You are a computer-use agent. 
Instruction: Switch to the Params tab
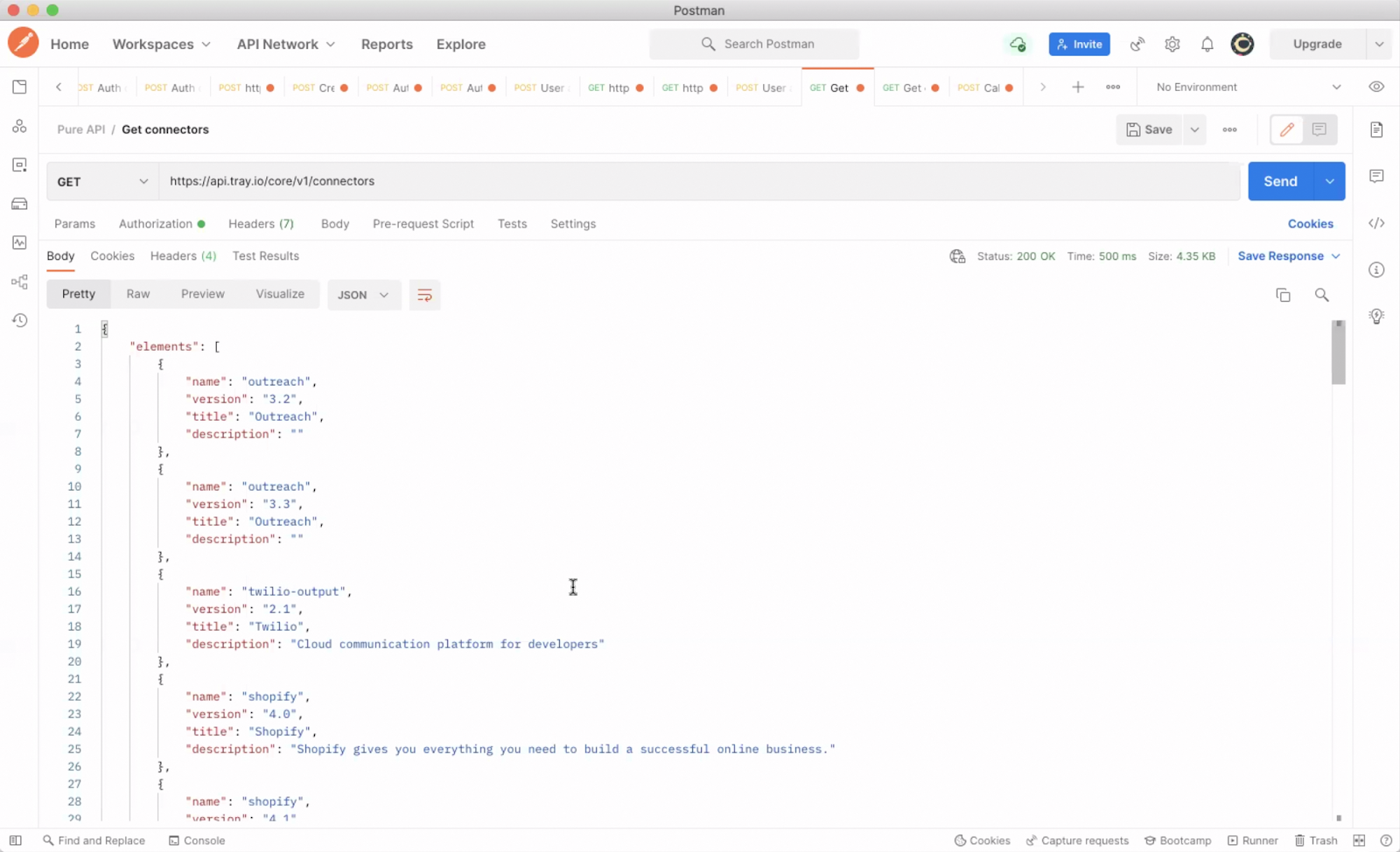[75, 224]
